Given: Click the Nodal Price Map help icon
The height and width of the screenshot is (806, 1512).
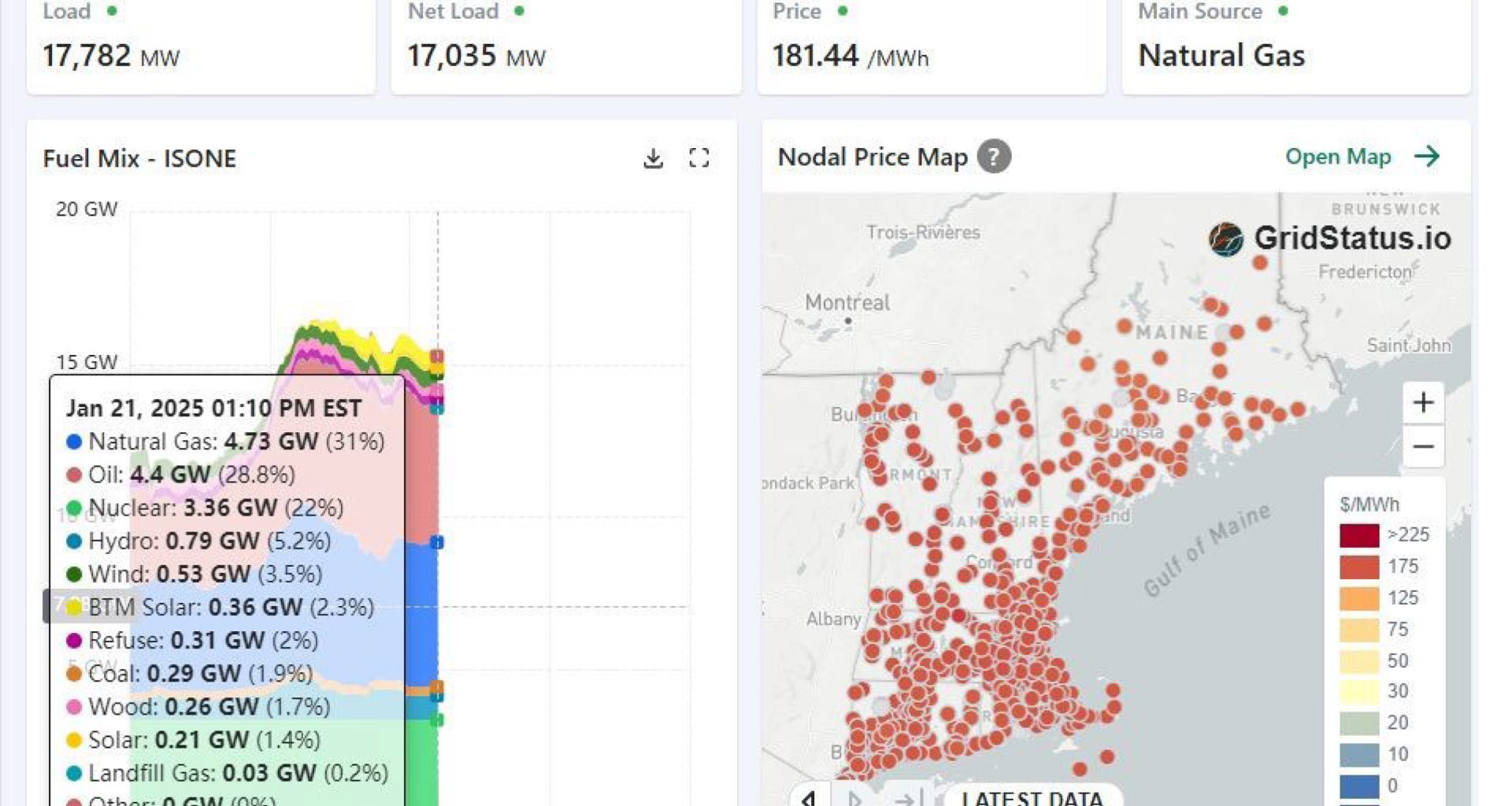Looking at the screenshot, I should (994, 157).
